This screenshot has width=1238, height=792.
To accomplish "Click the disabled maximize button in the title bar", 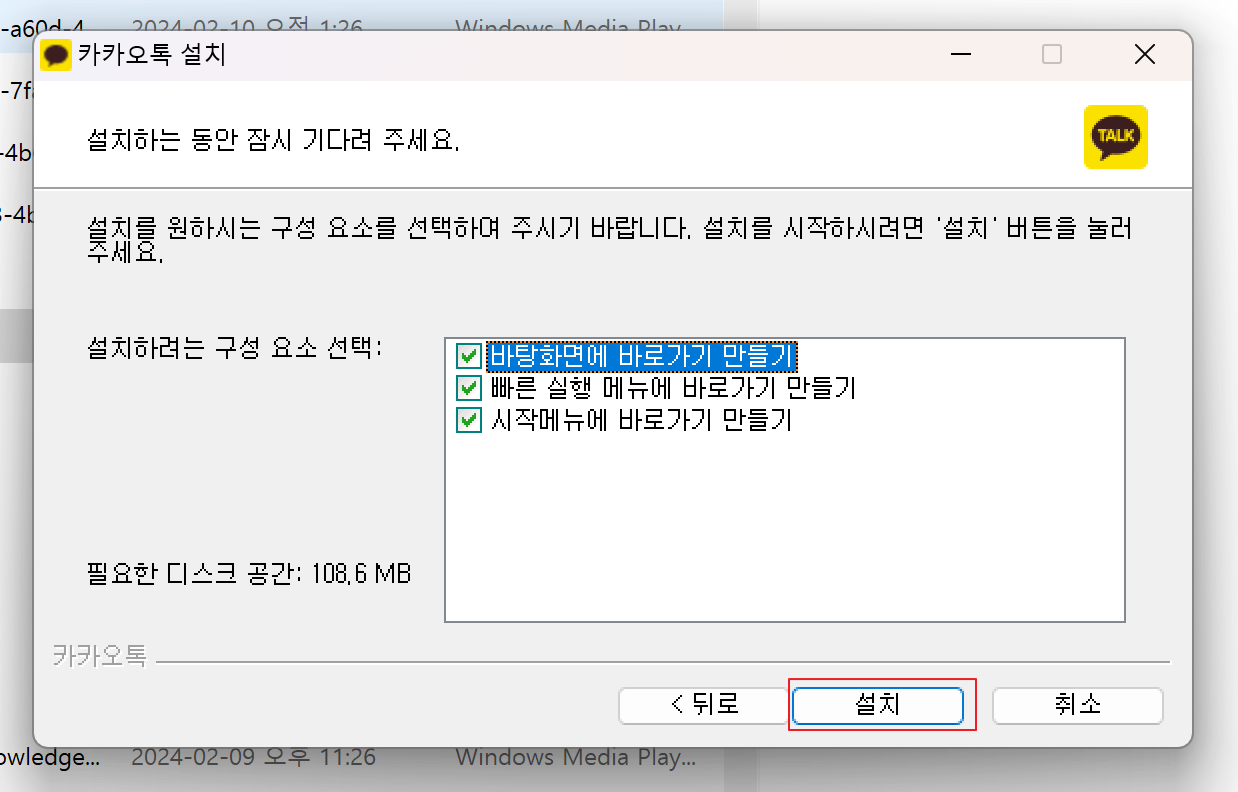I will coord(1052,54).
